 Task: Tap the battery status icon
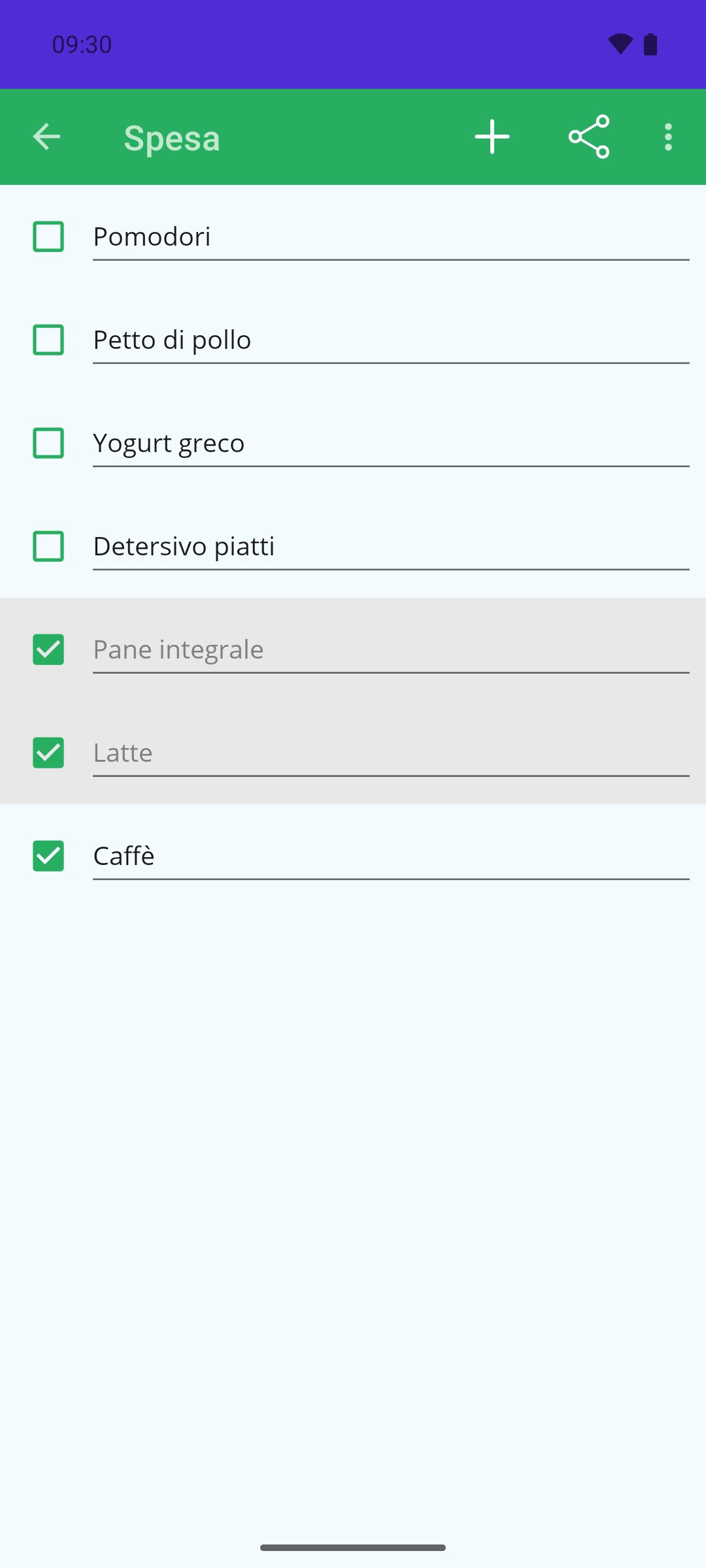tap(650, 44)
